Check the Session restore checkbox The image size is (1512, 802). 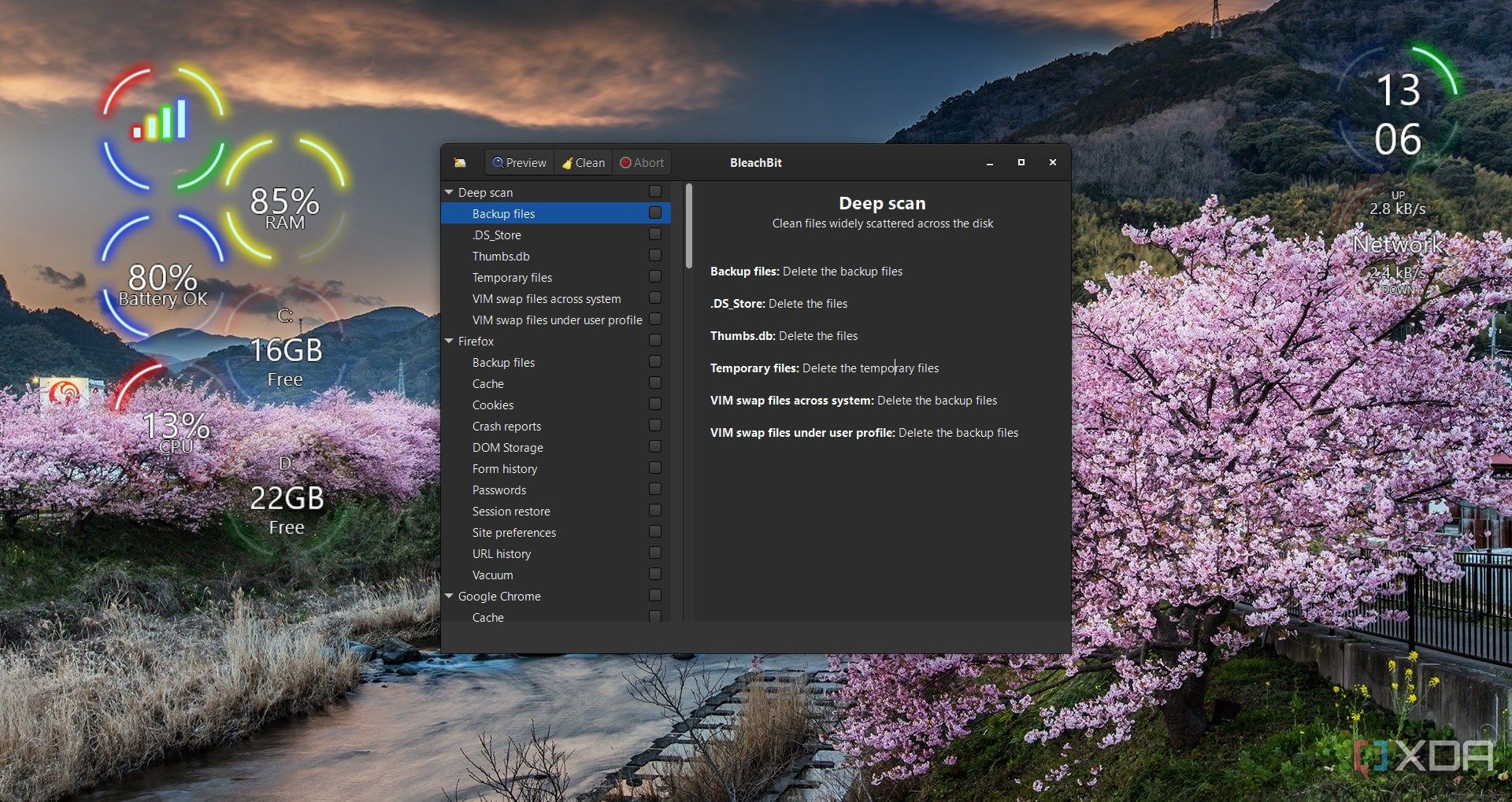654,510
